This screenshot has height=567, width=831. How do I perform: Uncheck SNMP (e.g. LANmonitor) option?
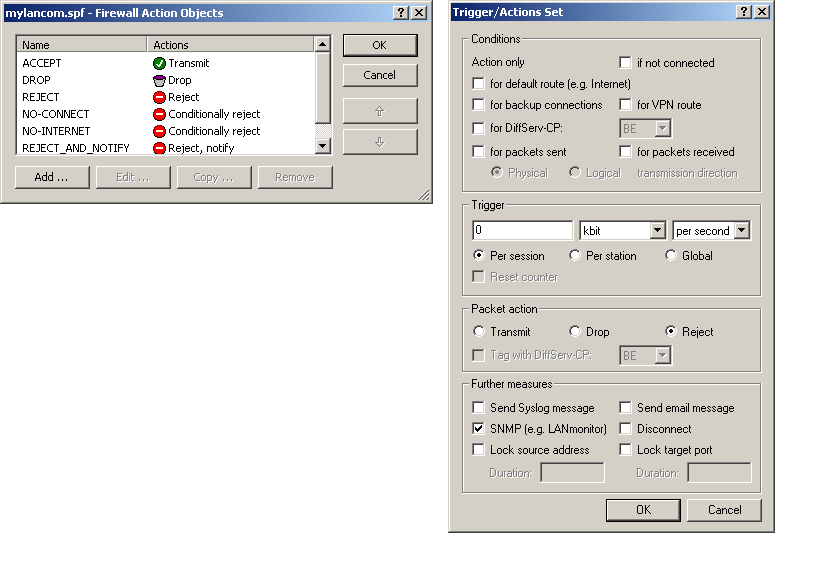[479, 429]
